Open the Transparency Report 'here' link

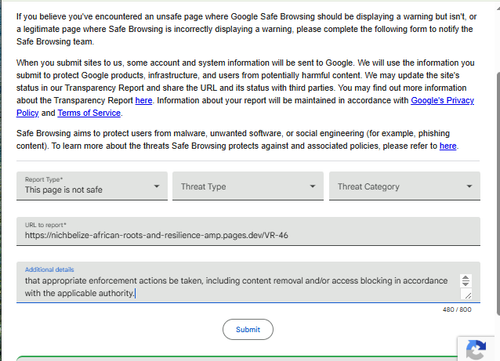pyautogui.click(x=144, y=100)
